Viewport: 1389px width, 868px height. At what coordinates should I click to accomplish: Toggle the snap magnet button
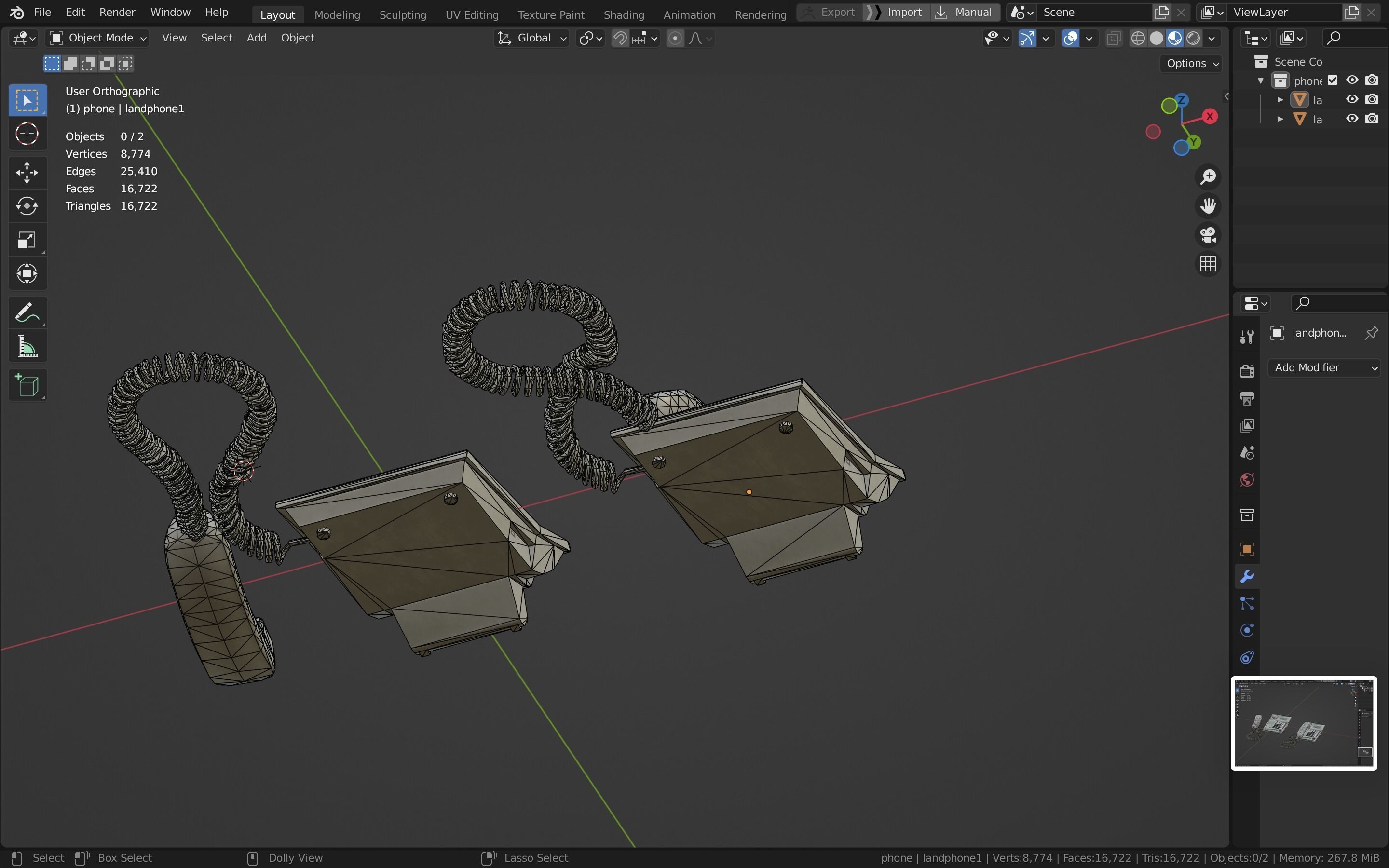pyautogui.click(x=620, y=39)
